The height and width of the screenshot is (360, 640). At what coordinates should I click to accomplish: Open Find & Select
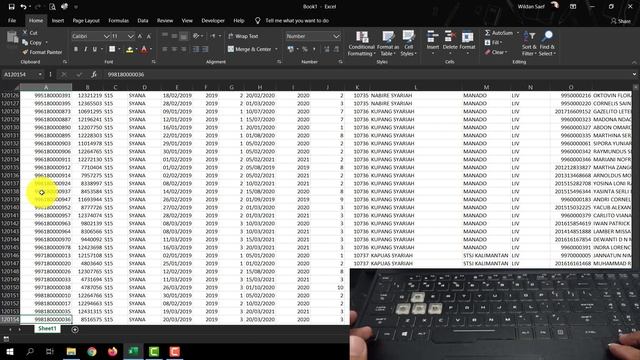pyautogui.click(x=547, y=43)
